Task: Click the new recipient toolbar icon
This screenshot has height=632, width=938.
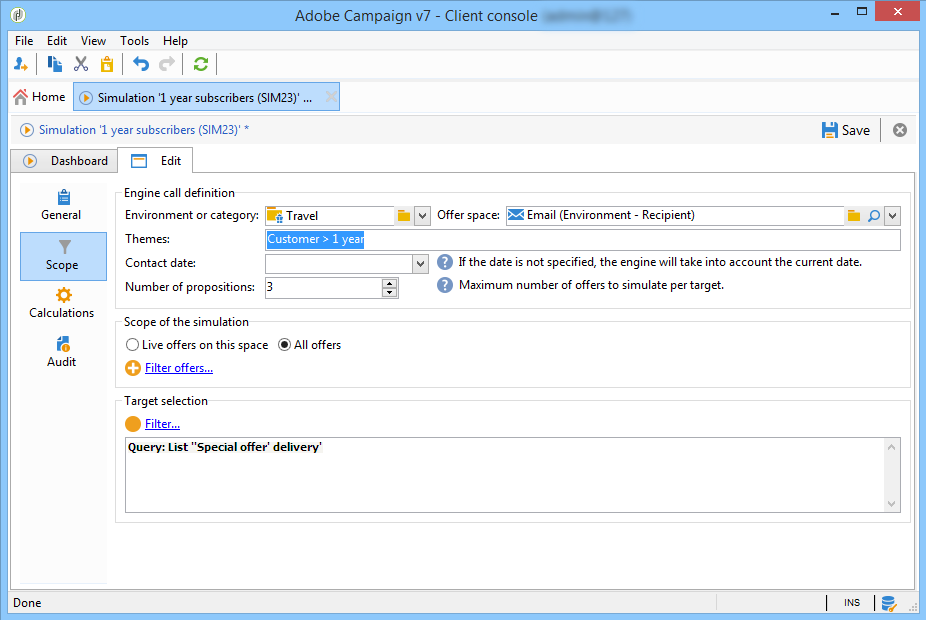Action: [21, 64]
